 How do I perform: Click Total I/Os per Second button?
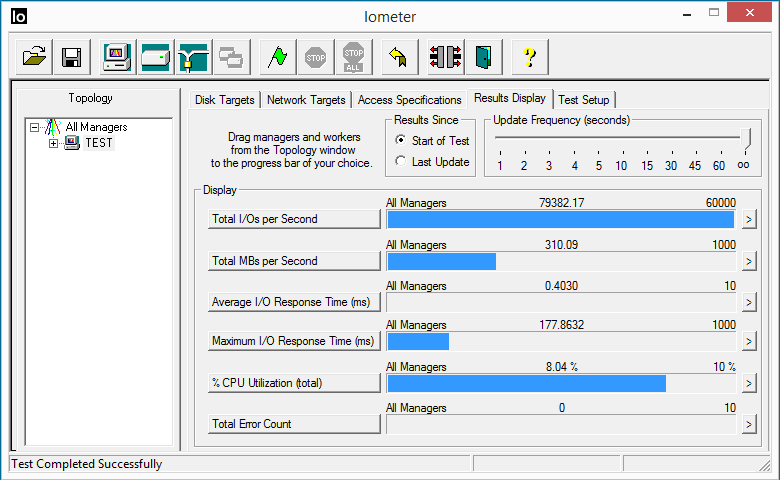click(294, 219)
